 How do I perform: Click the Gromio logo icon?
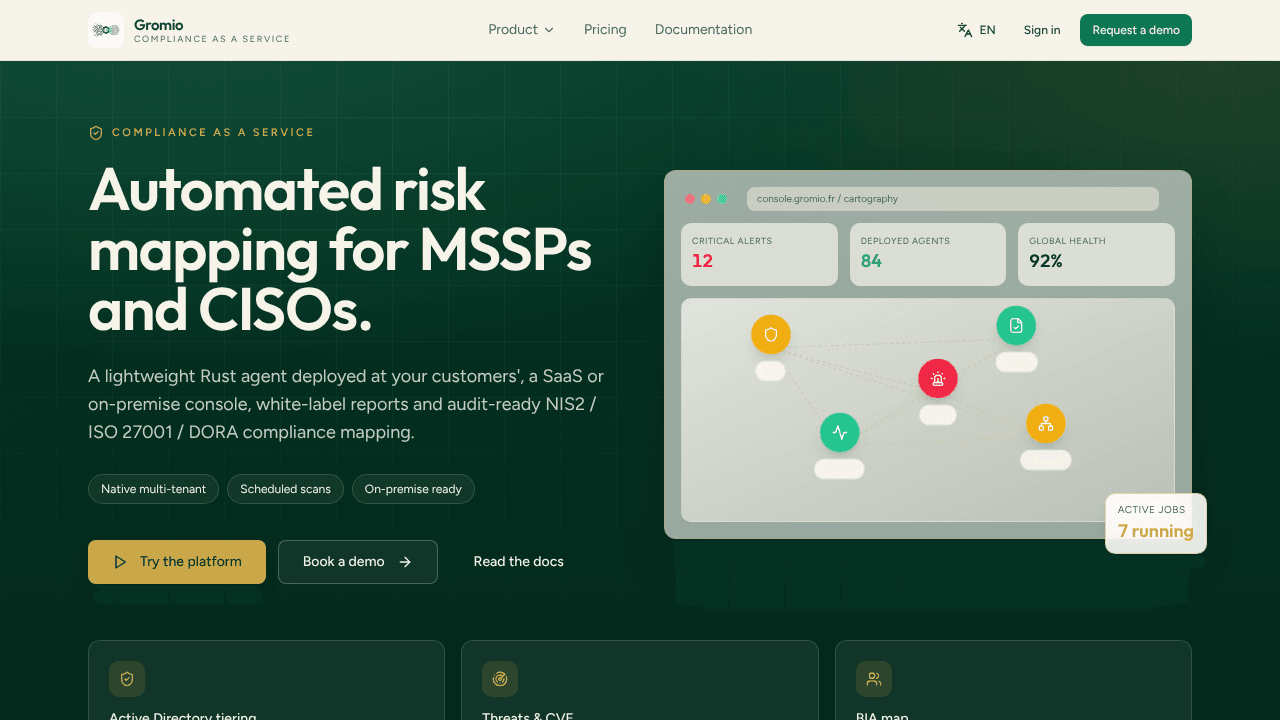(x=106, y=30)
